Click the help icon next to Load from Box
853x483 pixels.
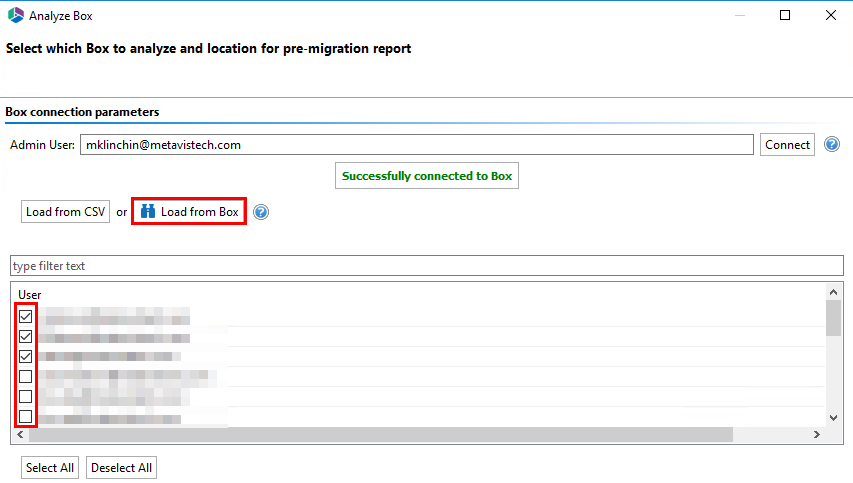pyautogui.click(x=261, y=212)
